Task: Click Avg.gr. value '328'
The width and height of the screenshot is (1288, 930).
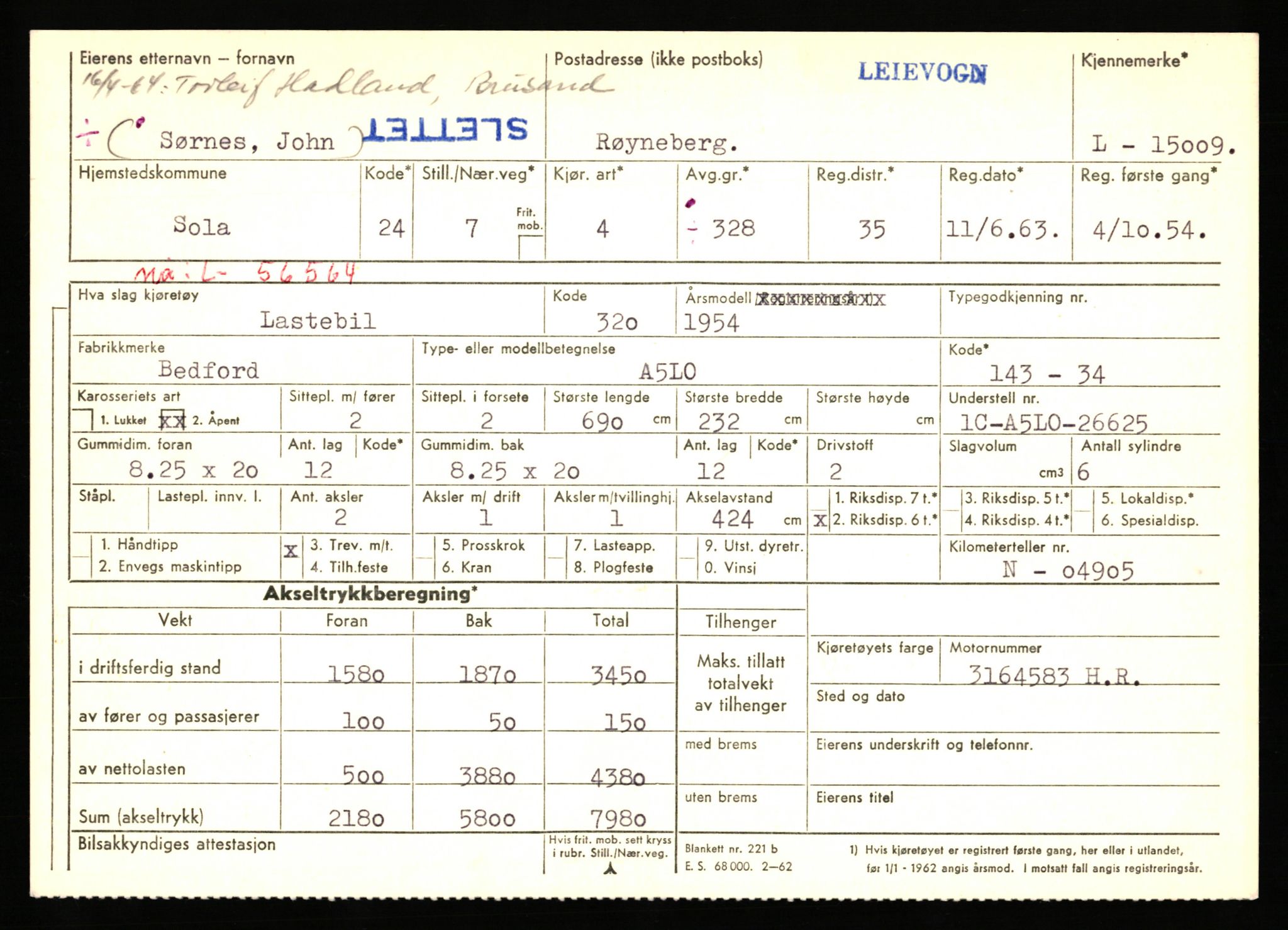Action: 733,228
